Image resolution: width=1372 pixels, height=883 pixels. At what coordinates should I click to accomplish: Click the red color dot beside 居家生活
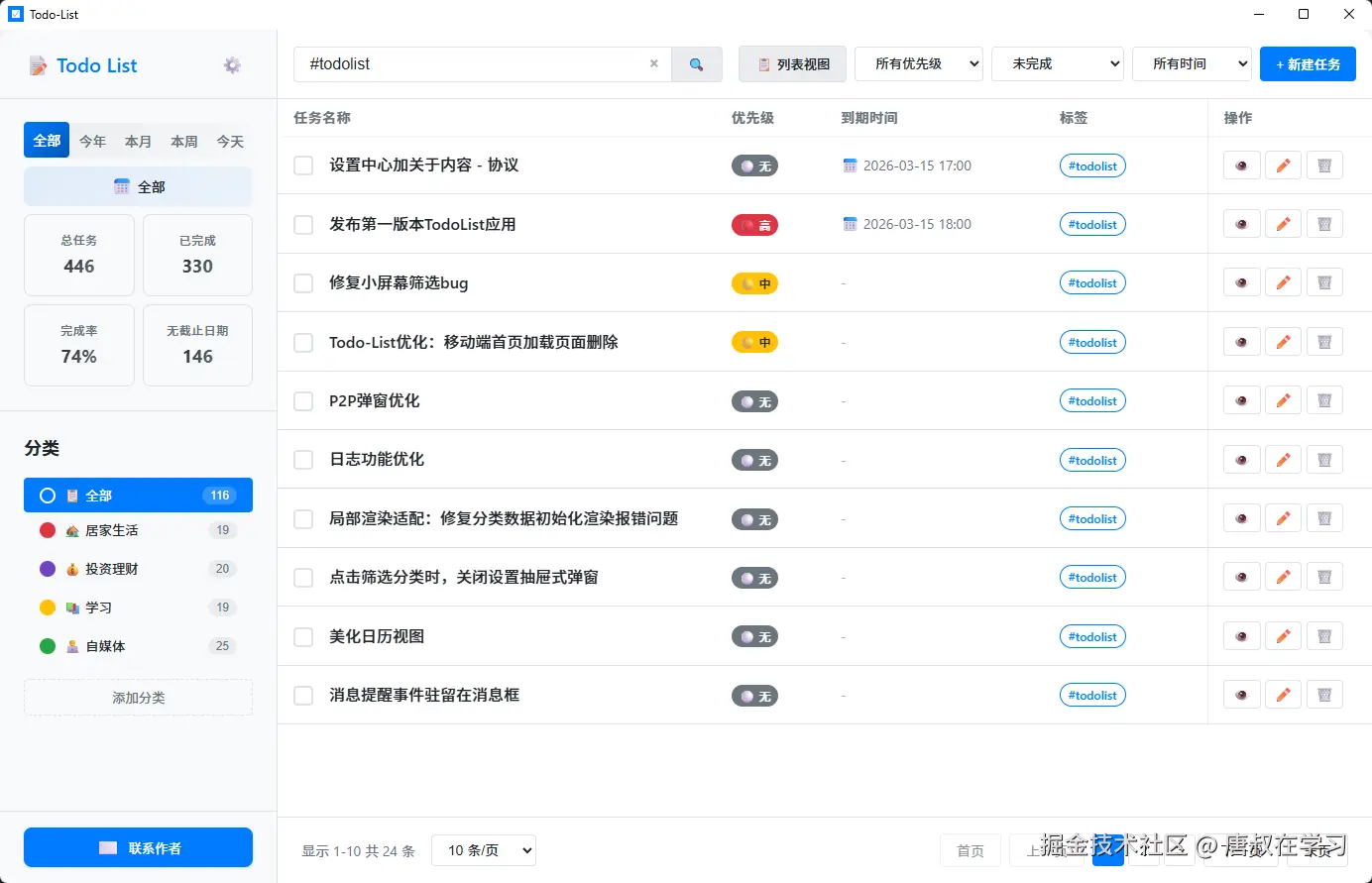click(x=46, y=530)
